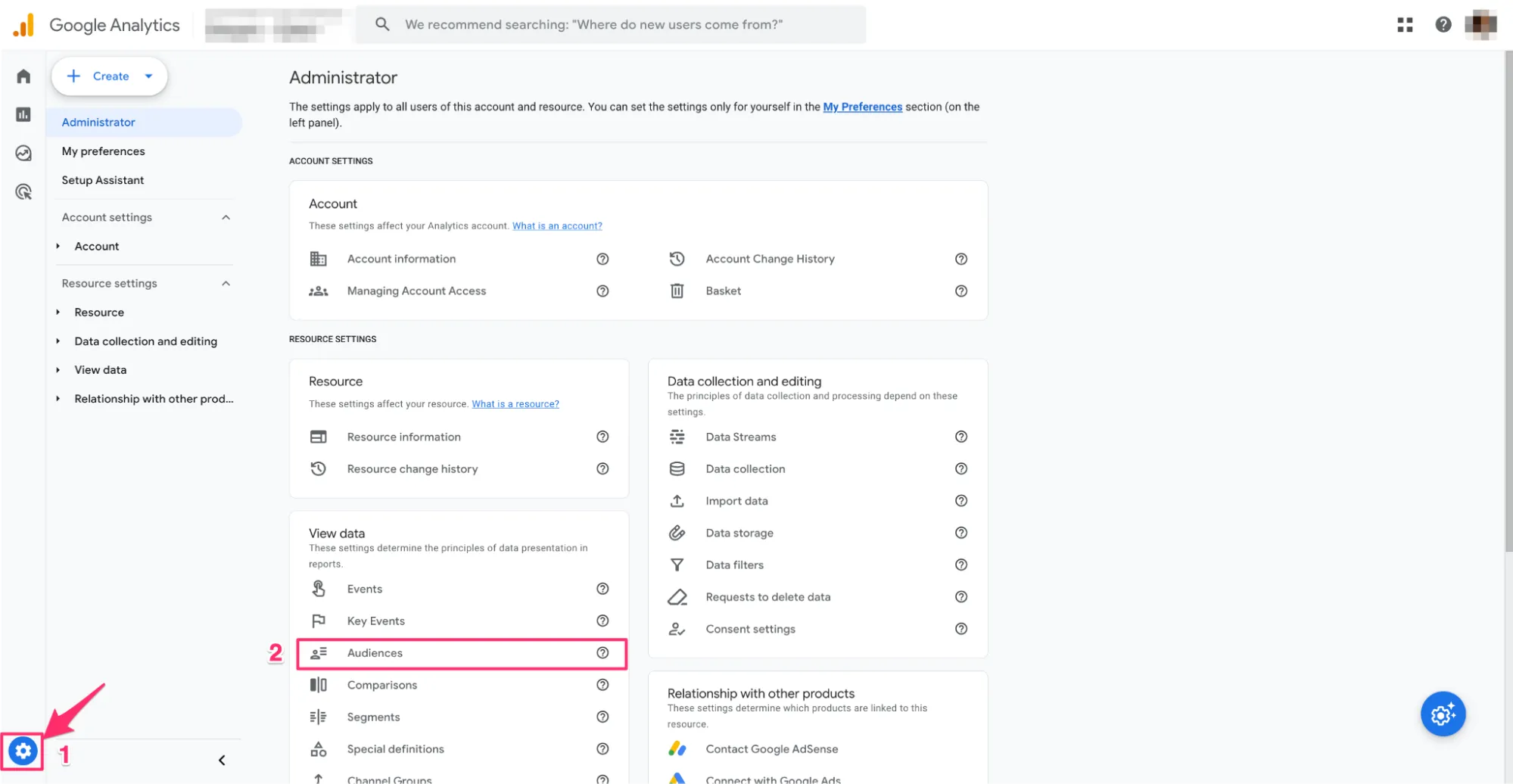Viewport: 1513px width, 784px height.
Task: Expand Data collection and editing tree item
Action: 58,341
